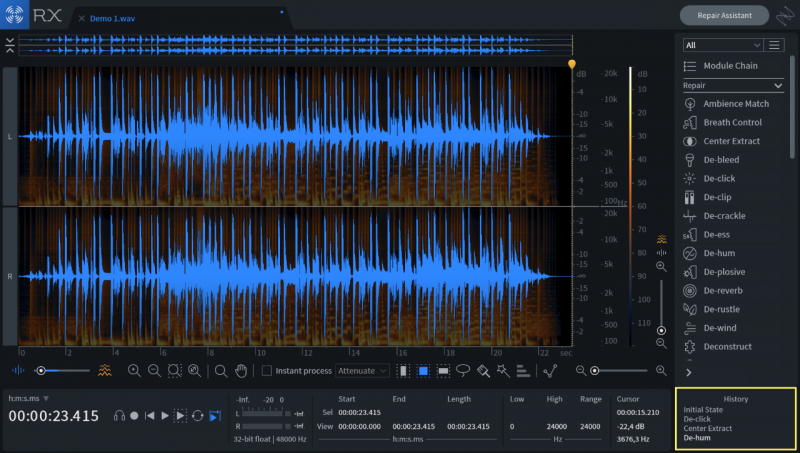Open the All module filter dropdown
Viewport: 800px width, 453px height.
pos(722,45)
